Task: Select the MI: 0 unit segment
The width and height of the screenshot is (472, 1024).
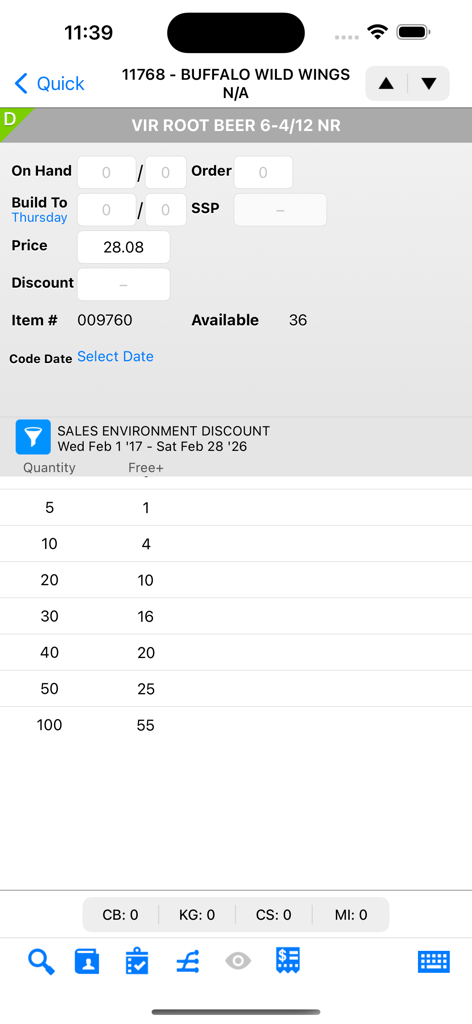Action: click(x=351, y=915)
